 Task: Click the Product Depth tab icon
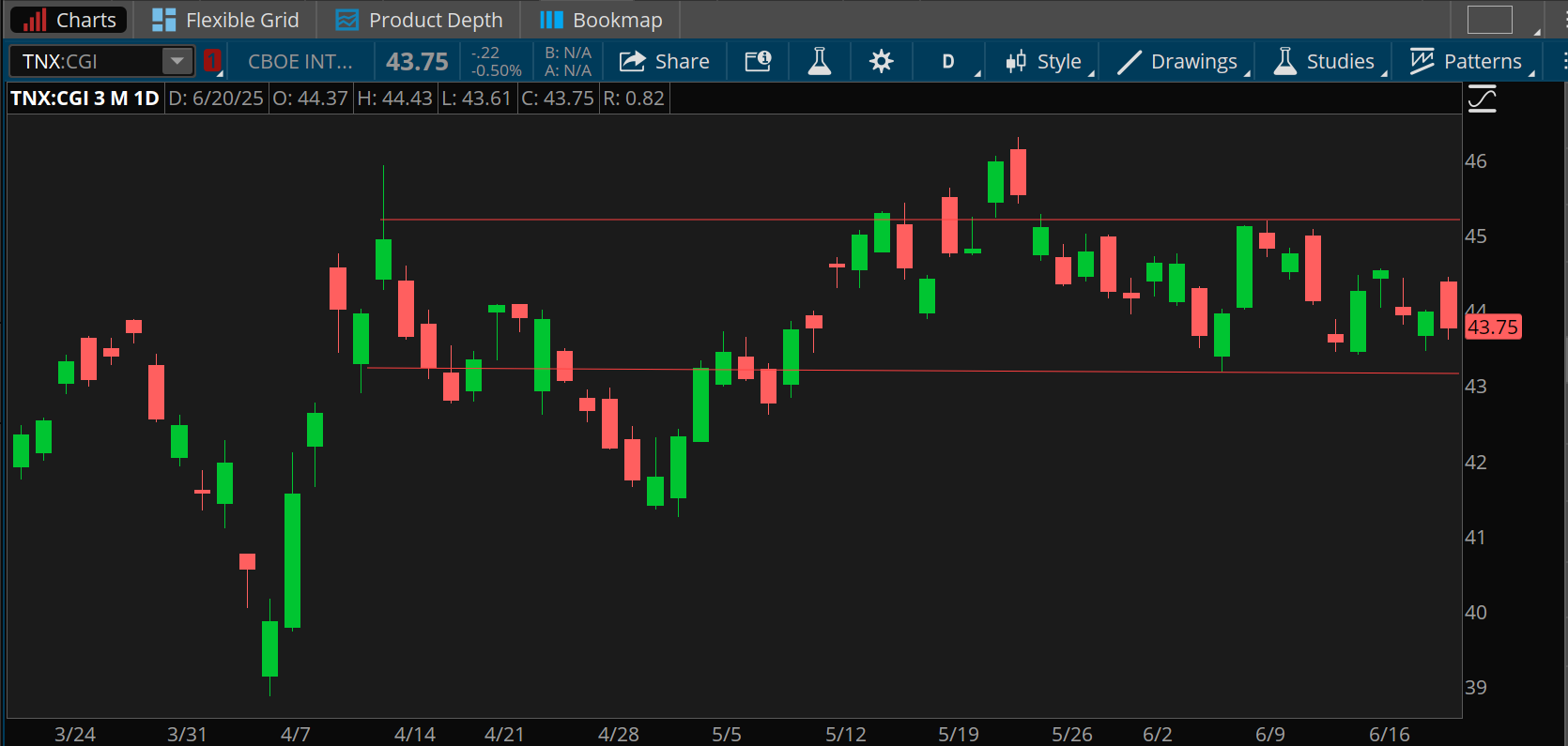[x=347, y=20]
